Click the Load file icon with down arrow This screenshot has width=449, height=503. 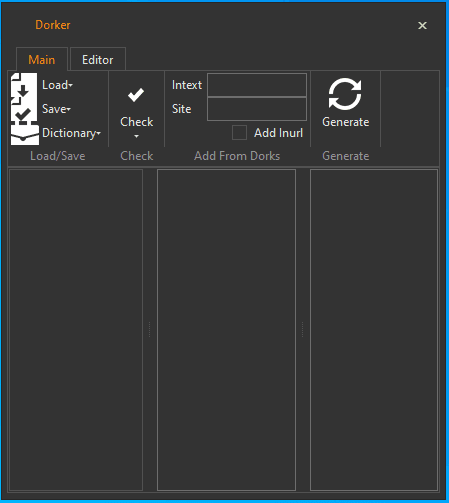[24, 85]
